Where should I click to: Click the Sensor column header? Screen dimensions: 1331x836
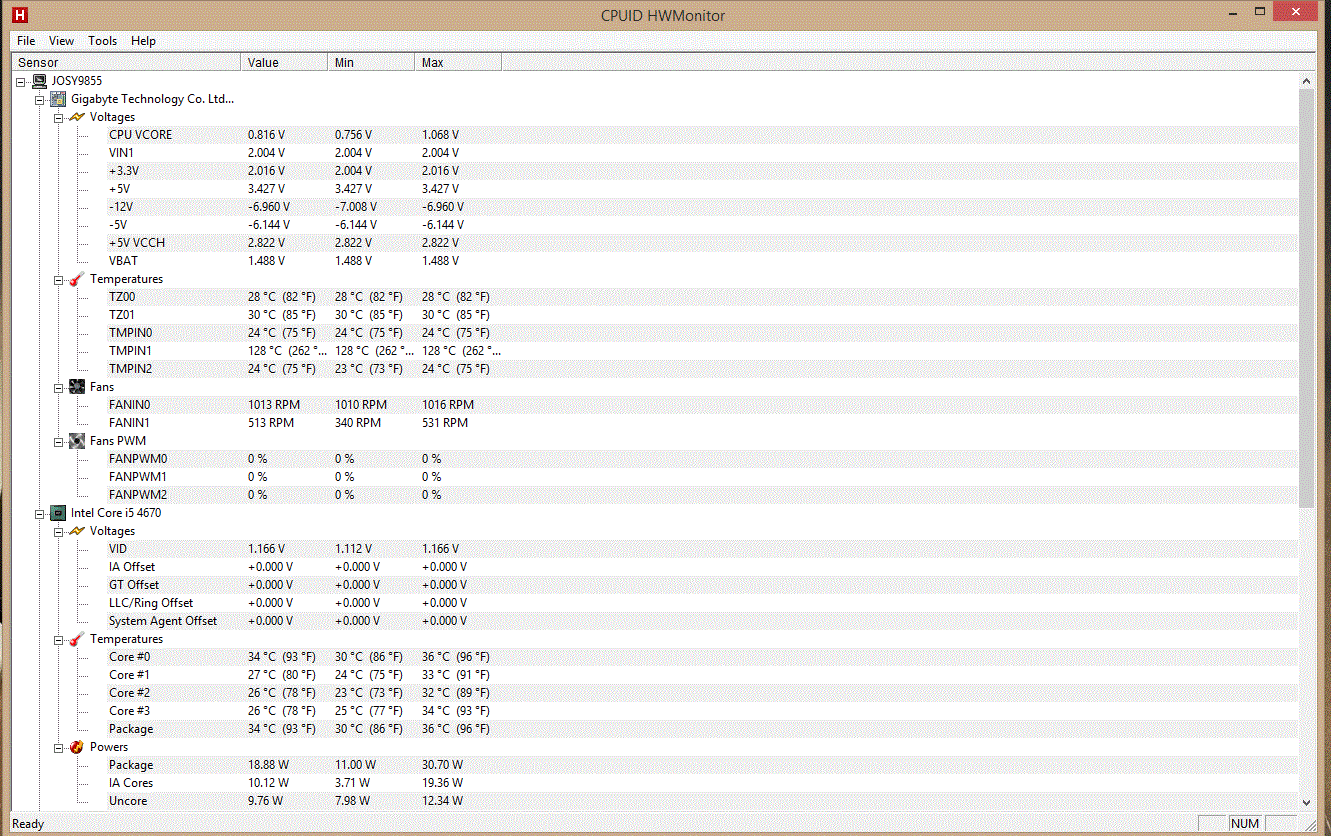[x=126, y=62]
